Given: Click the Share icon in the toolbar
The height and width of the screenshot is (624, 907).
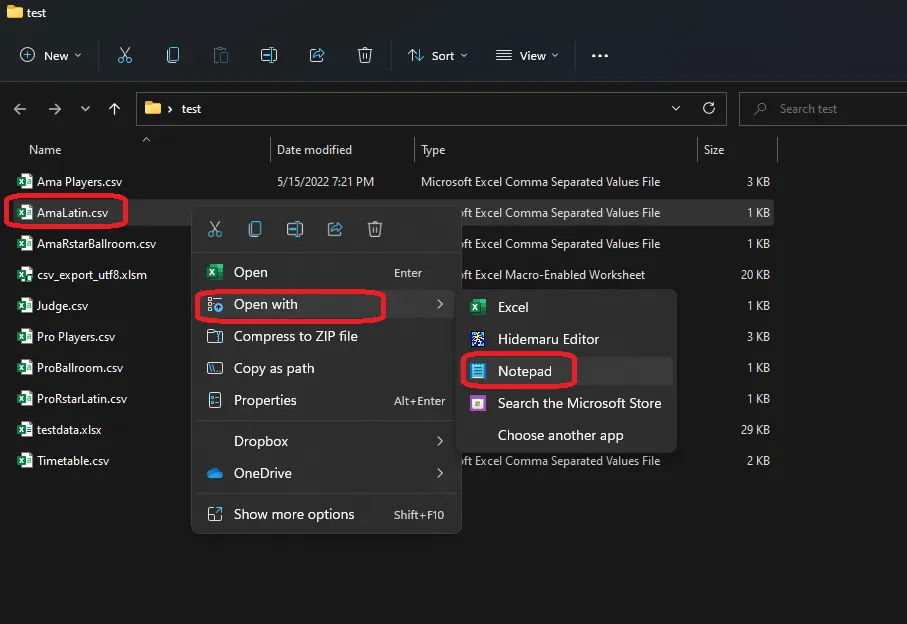Looking at the screenshot, I should (x=317, y=56).
